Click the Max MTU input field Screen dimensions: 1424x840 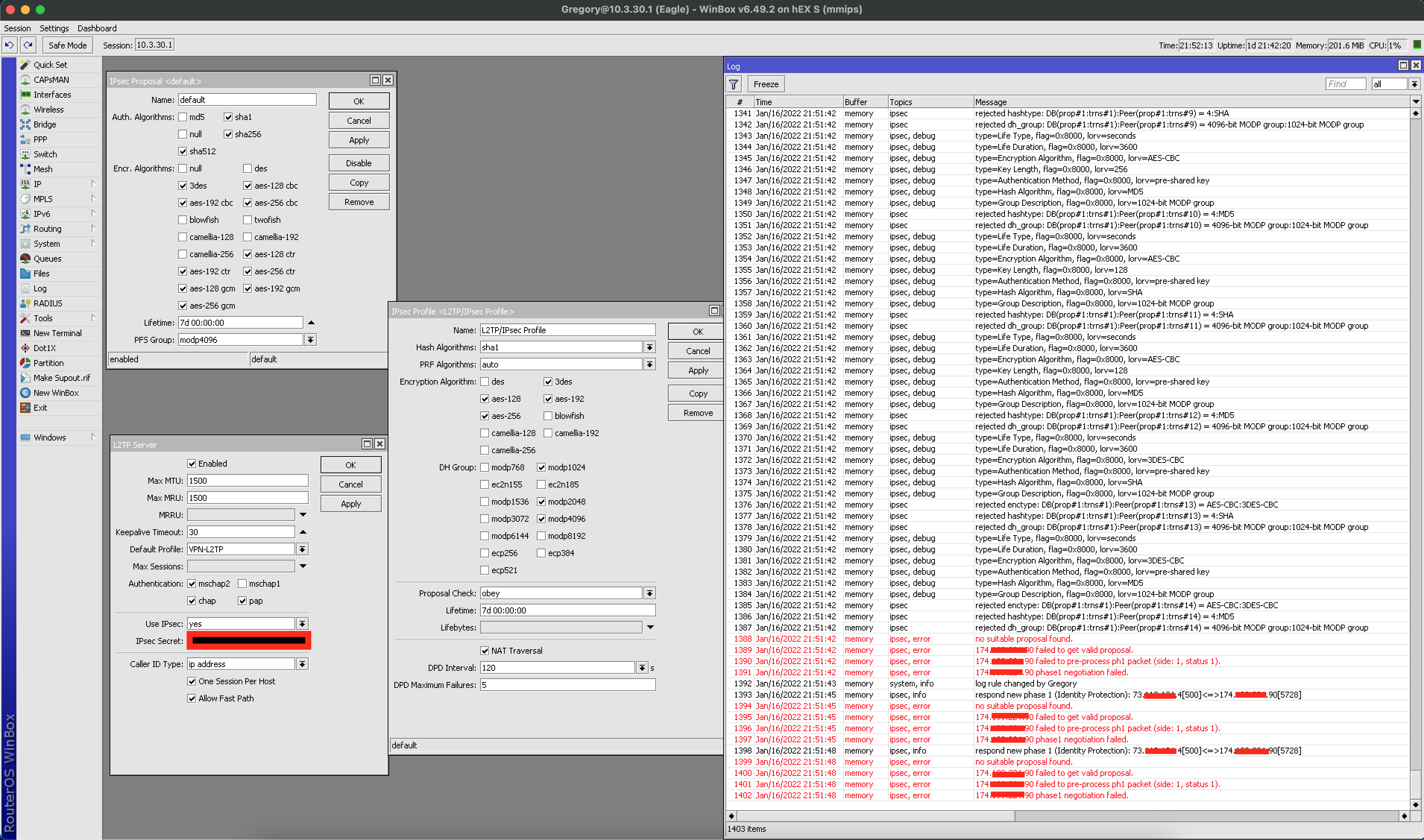[x=248, y=481]
